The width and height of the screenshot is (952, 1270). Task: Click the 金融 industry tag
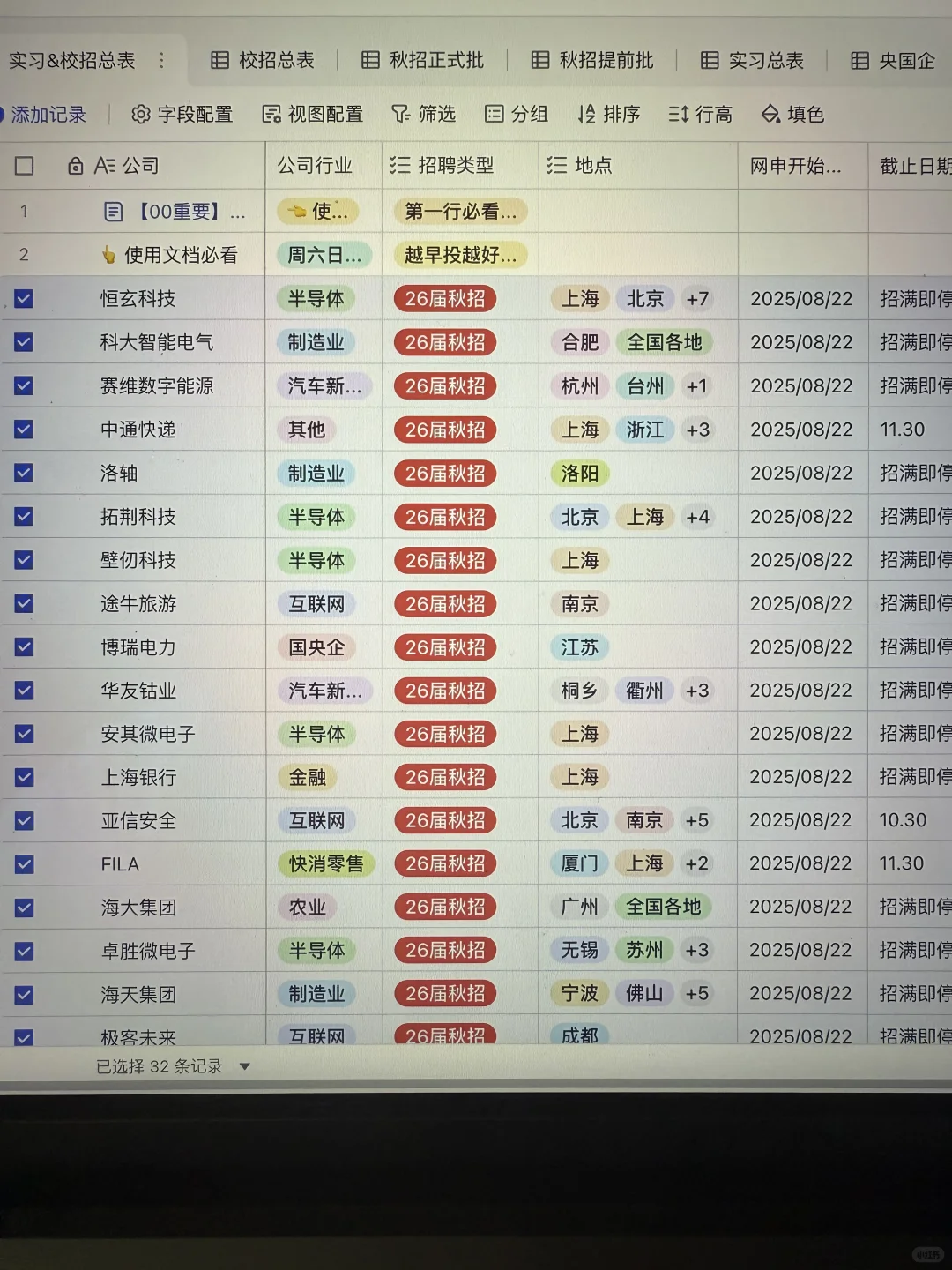[308, 777]
